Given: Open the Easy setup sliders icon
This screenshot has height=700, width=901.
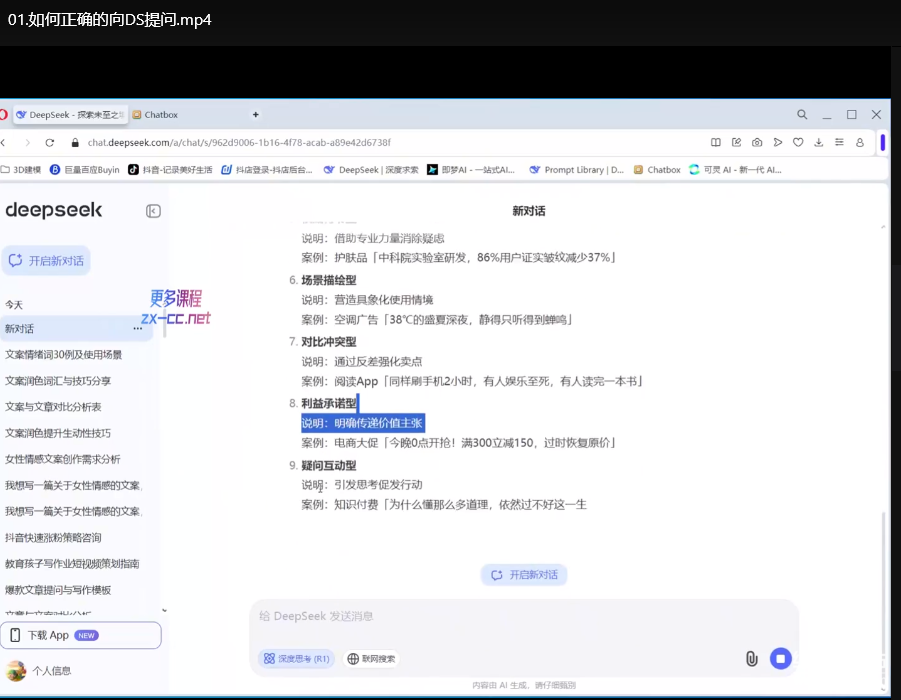Looking at the screenshot, I should pos(840,143).
